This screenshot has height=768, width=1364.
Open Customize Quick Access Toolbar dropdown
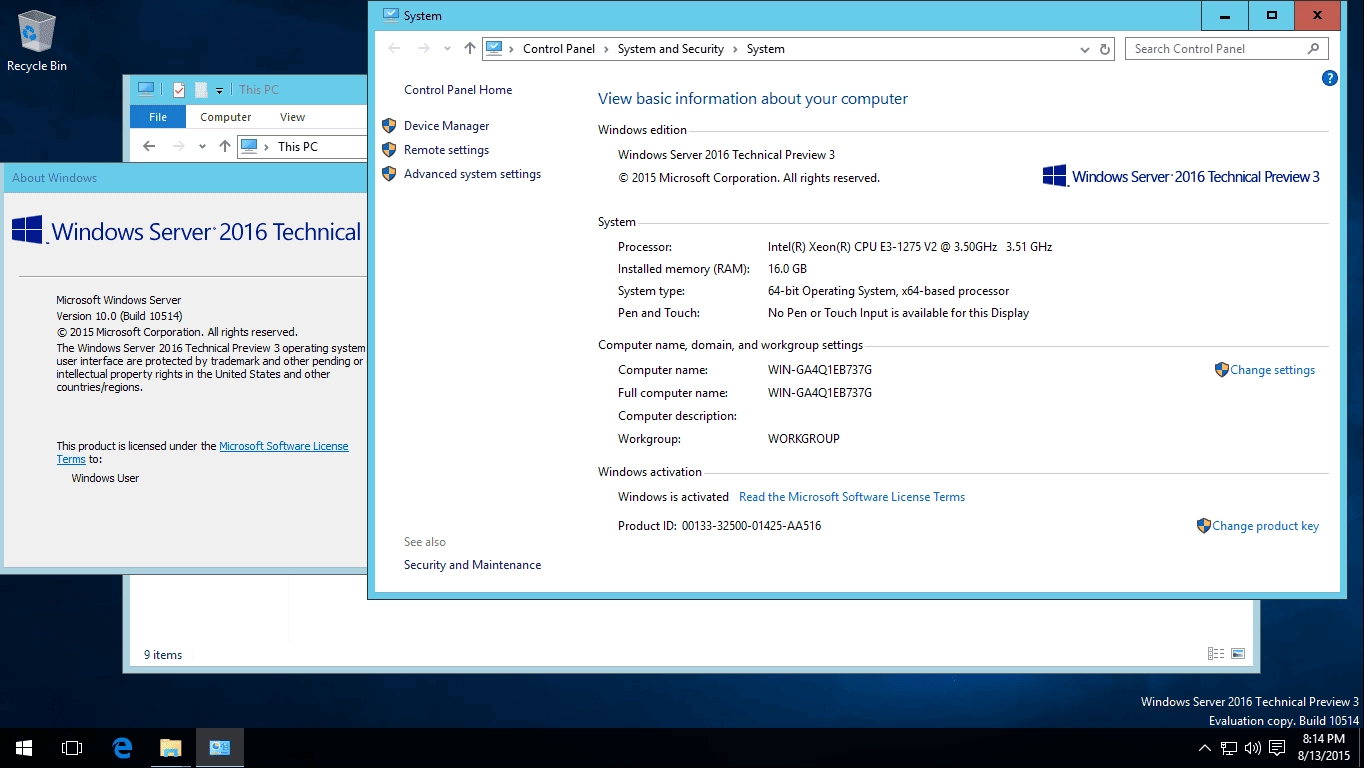click(219, 90)
